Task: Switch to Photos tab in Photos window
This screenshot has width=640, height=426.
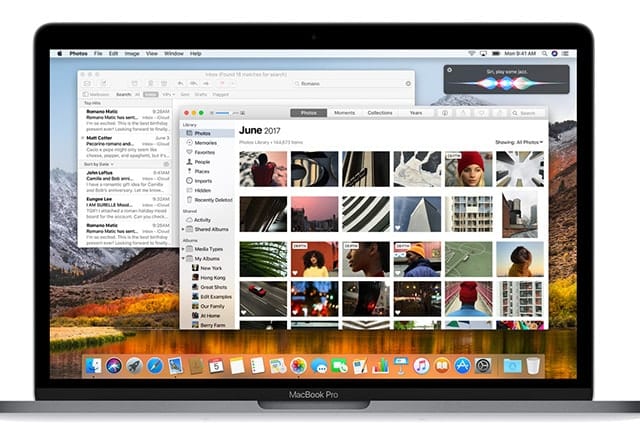Action: (x=309, y=113)
